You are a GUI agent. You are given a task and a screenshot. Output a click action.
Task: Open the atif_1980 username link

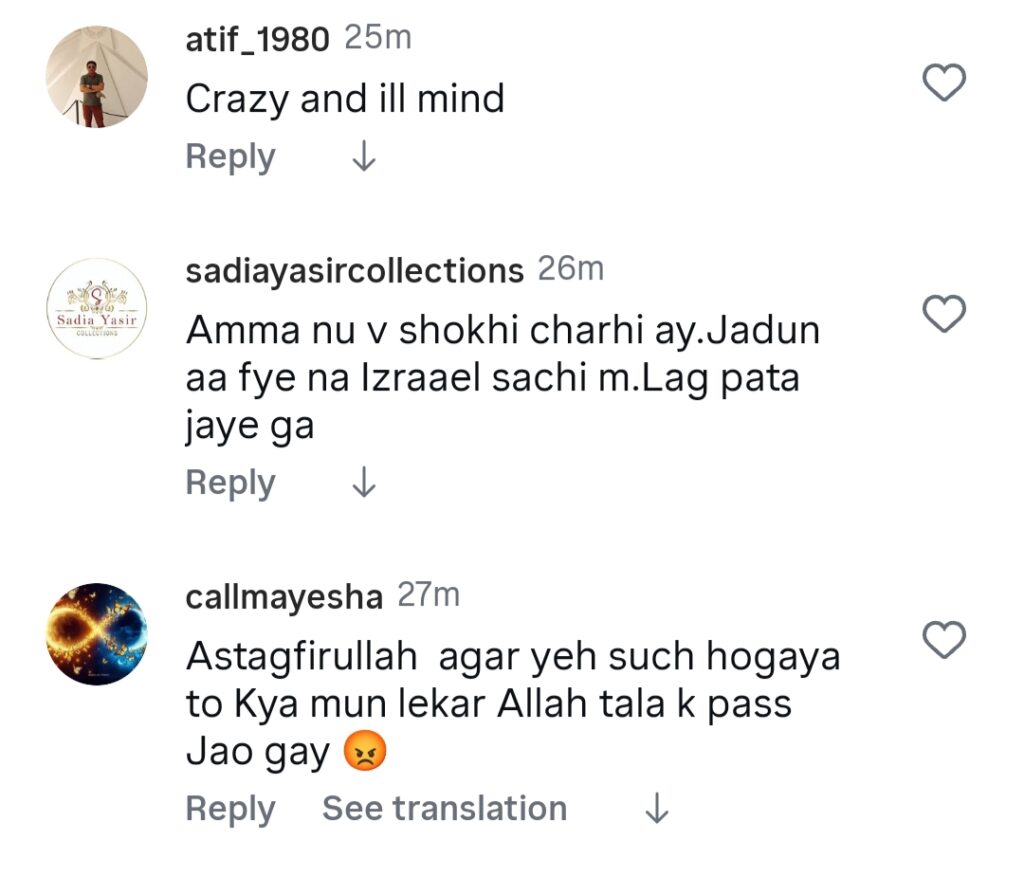click(257, 40)
